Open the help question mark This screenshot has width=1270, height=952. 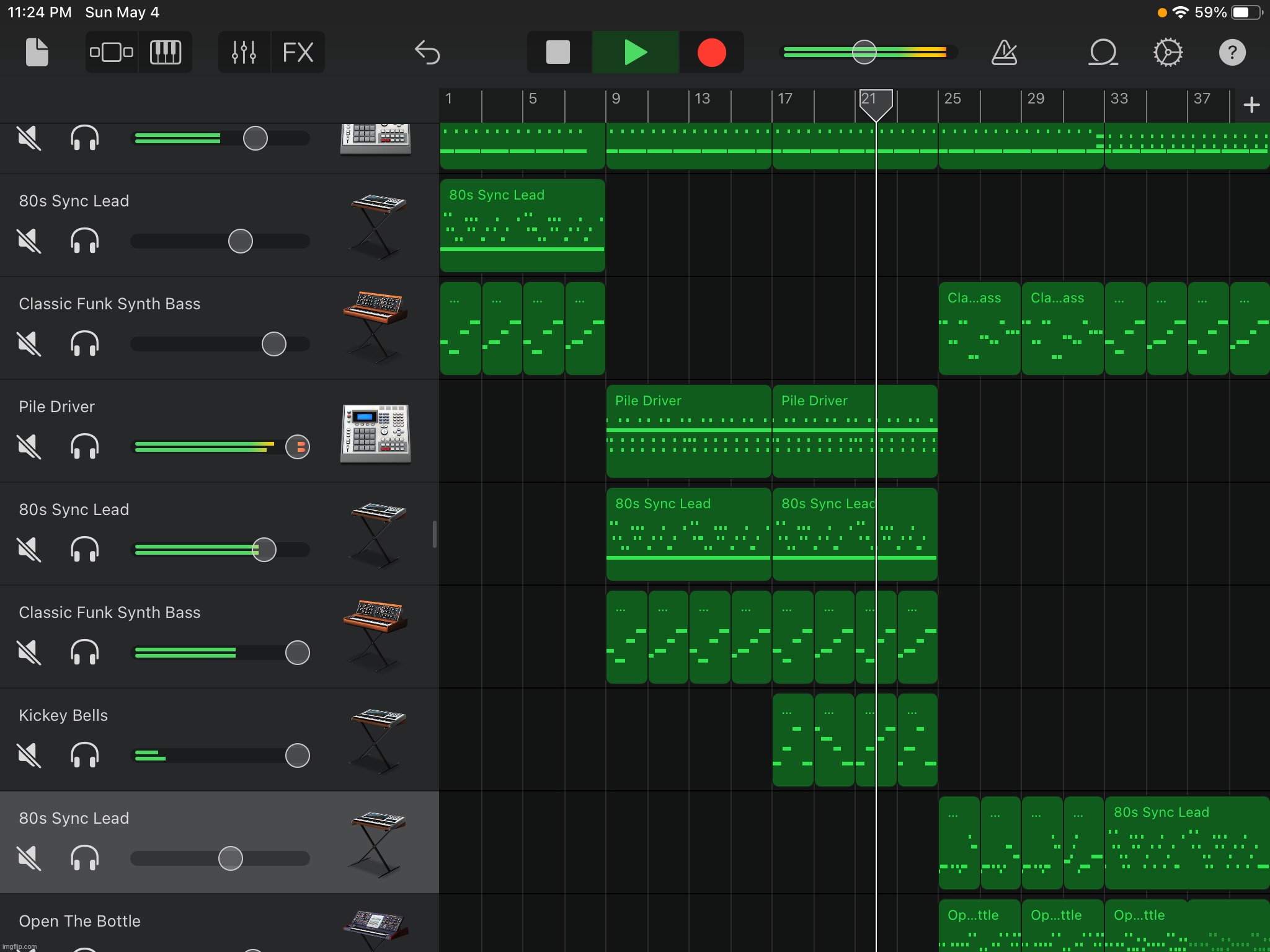click(x=1232, y=52)
